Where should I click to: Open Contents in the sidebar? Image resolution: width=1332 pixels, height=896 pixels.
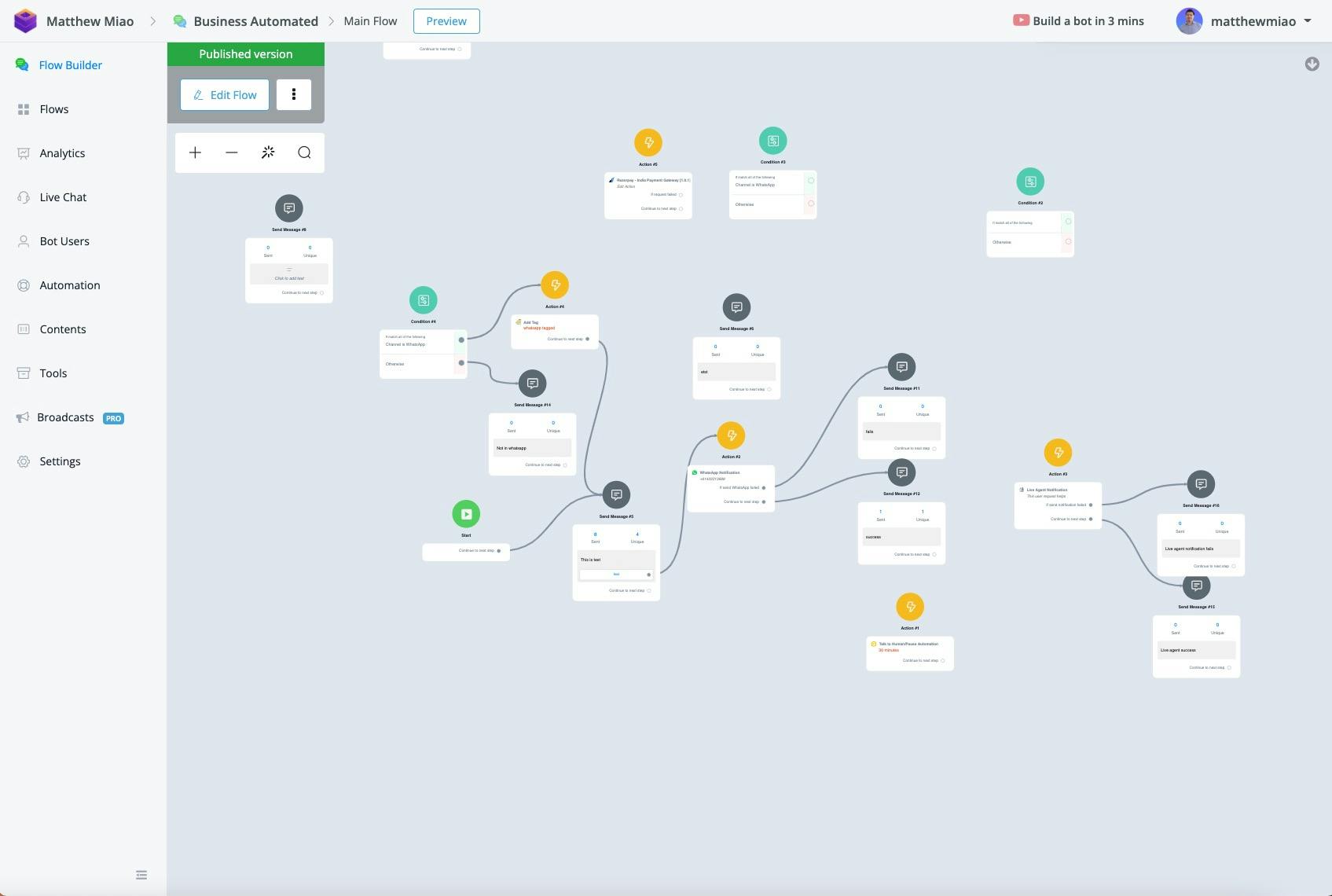tap(63, 329)
